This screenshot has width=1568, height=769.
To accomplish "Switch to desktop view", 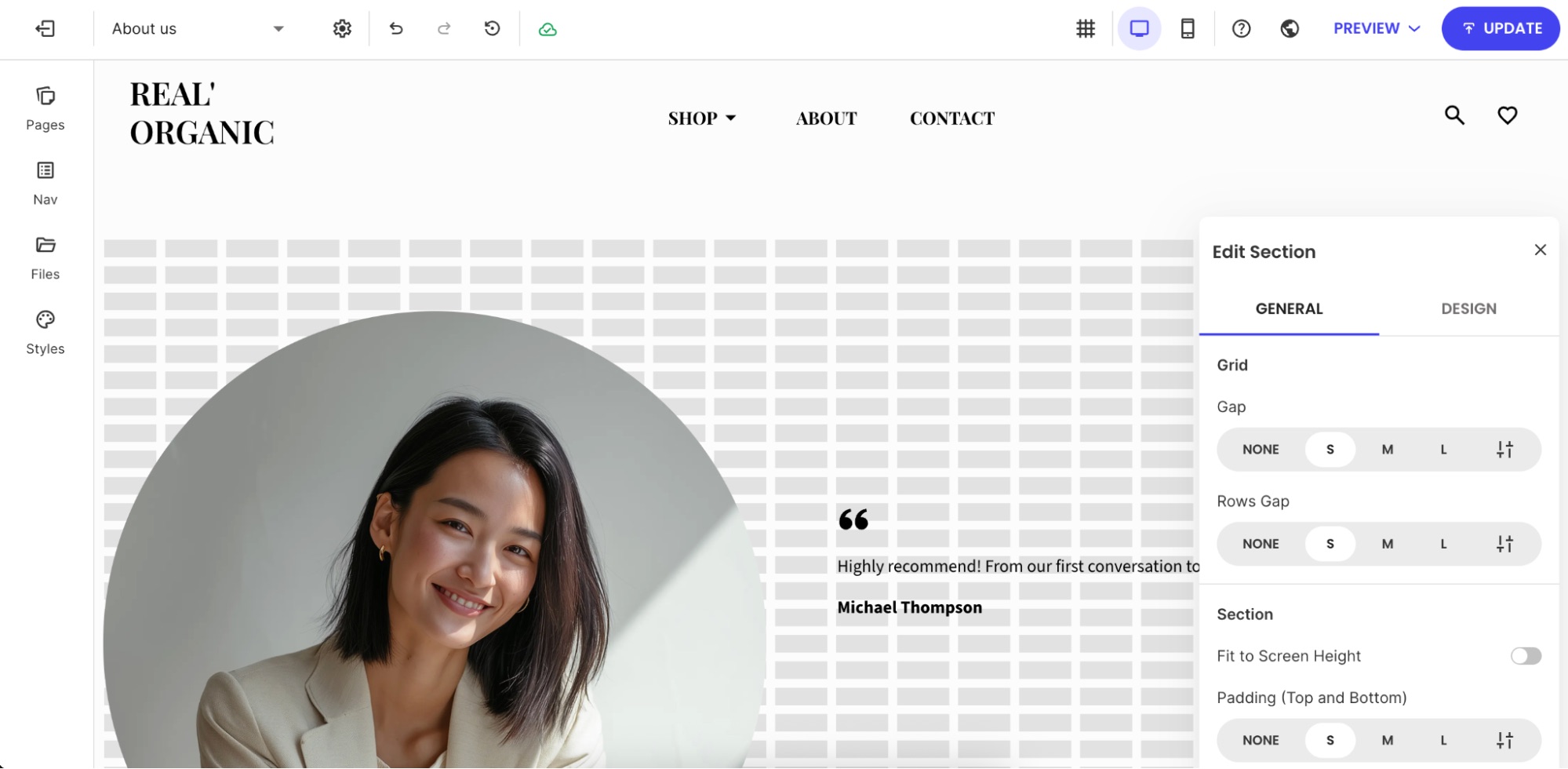I will pyautogui.click(x=1139, y=29).
